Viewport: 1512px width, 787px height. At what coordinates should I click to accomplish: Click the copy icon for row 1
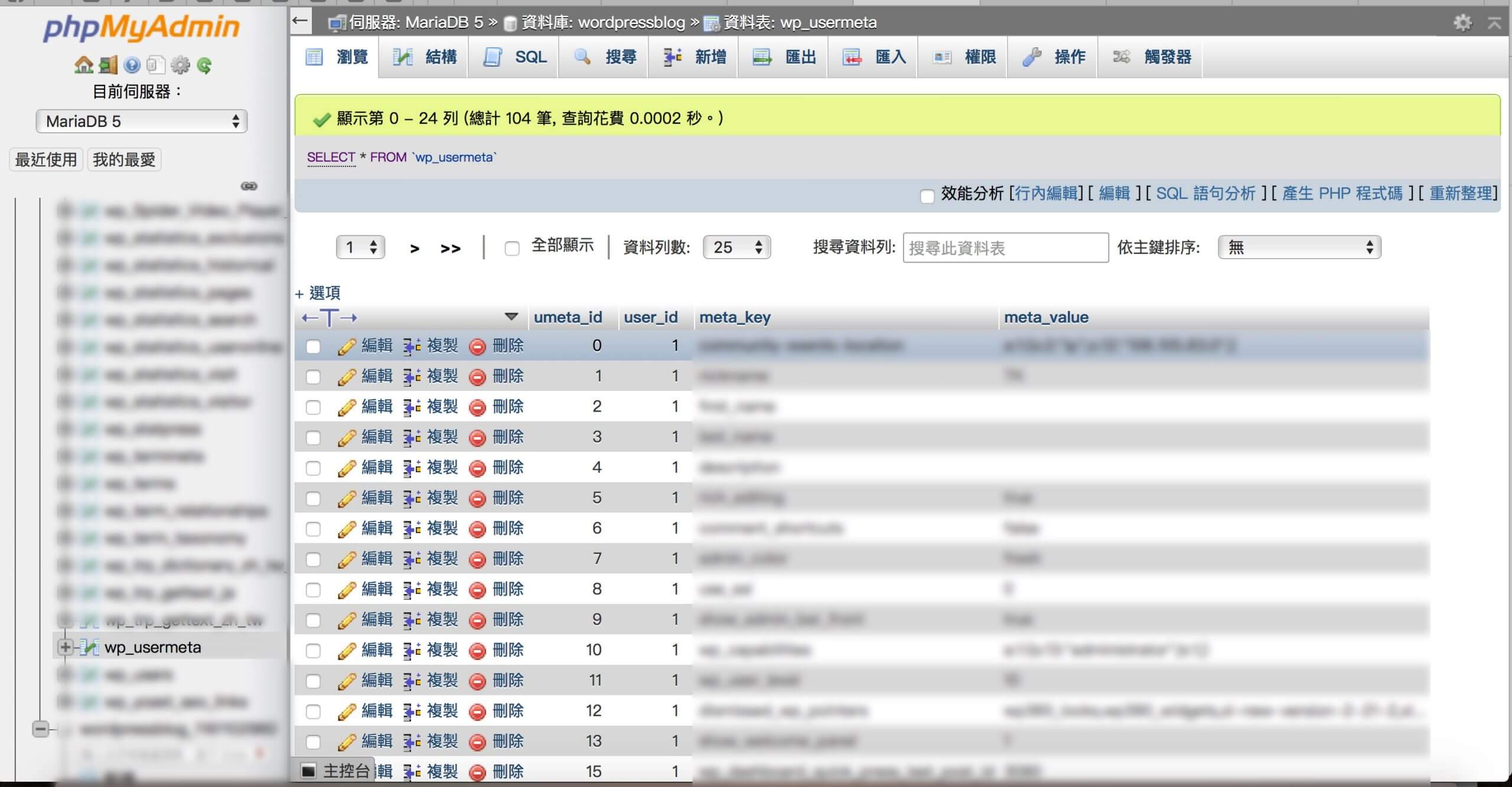pyautogui.click(x=412, y=377)
